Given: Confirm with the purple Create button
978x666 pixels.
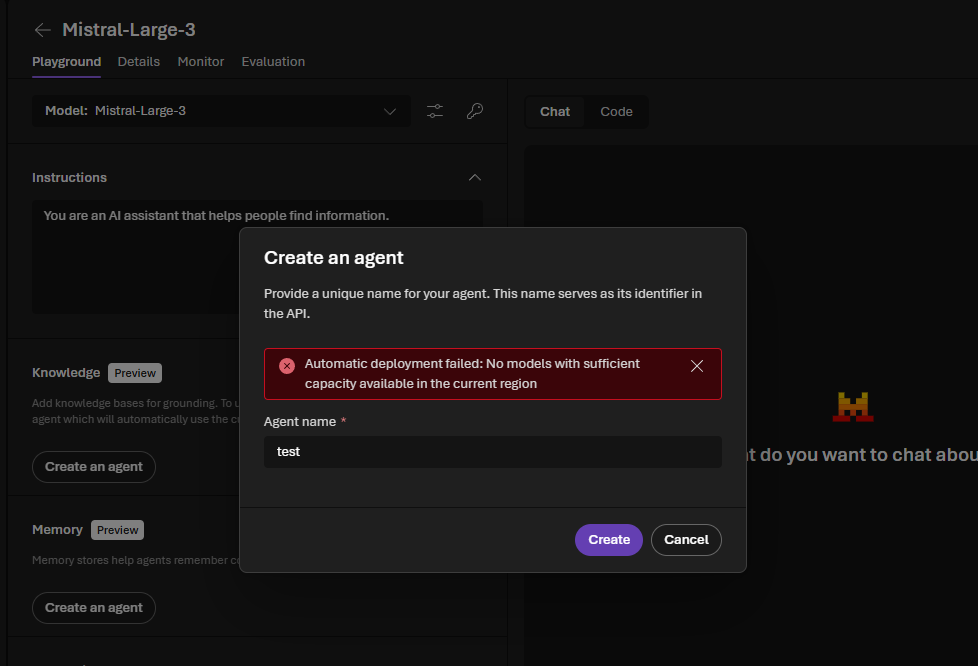Looking at the screenshot, I should coord(609,540).
